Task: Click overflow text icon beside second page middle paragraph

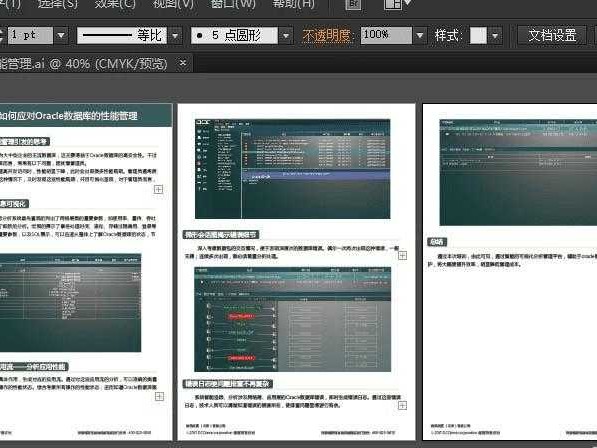Action: pos(402,255)
